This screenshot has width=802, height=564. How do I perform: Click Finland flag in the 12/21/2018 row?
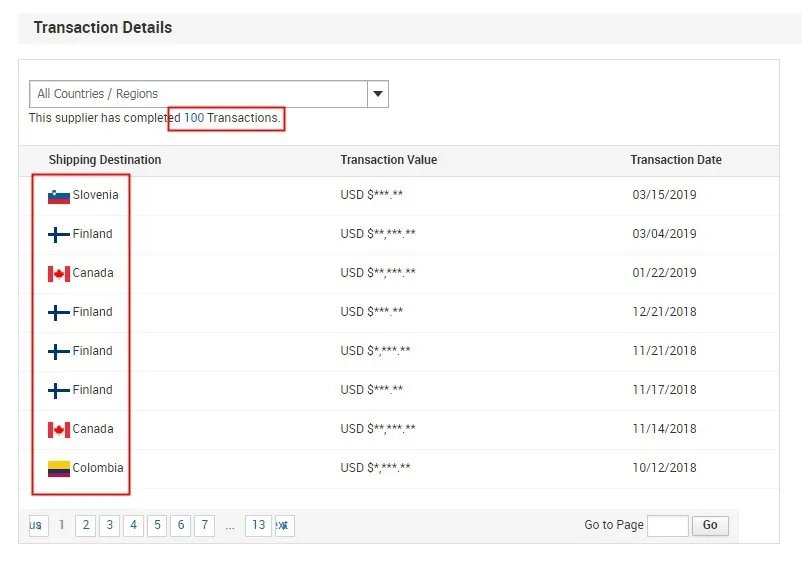[58, 313]
